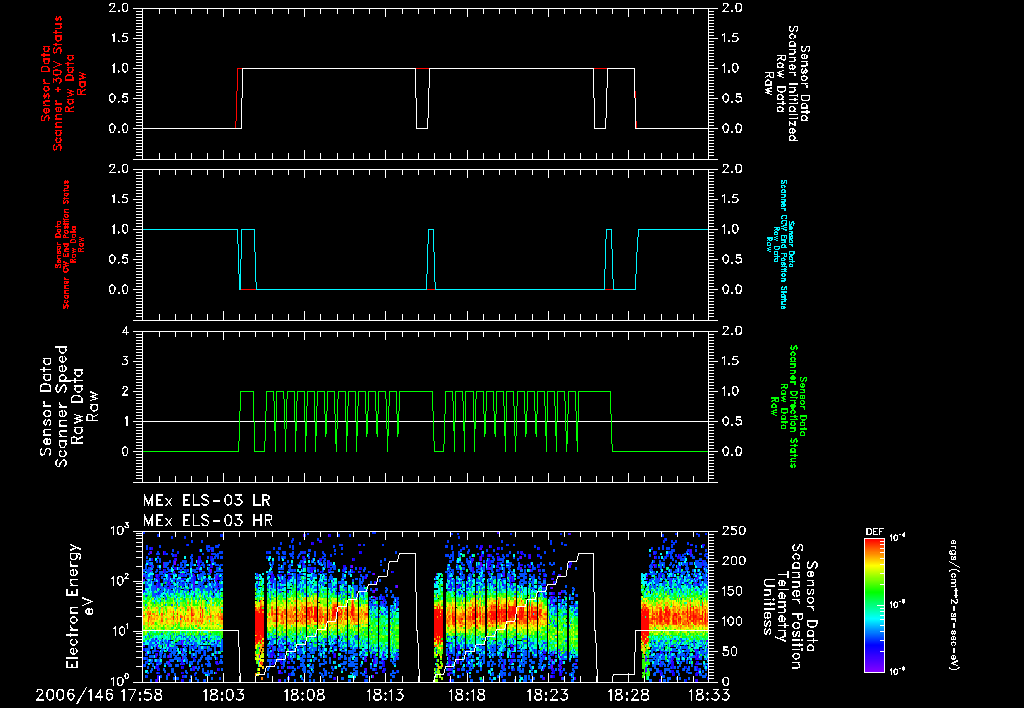
Task: Click the '18:03' time axis label
Action: [x=223, y=695]
